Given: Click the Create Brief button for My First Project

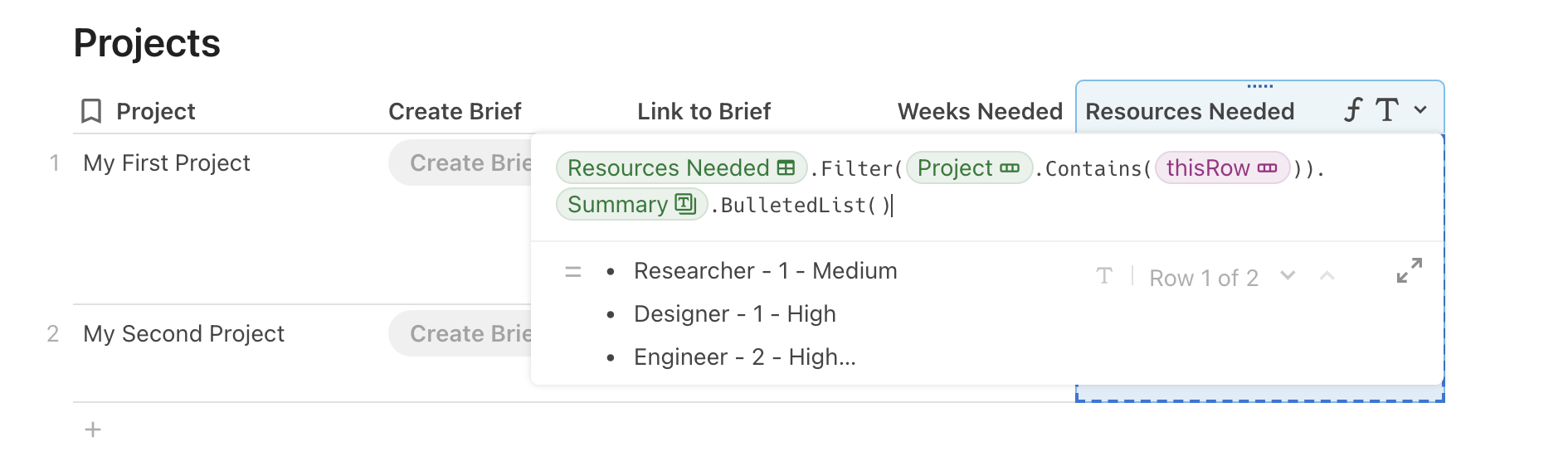Looking at the screenshot, I should click(x=461, y=163).
